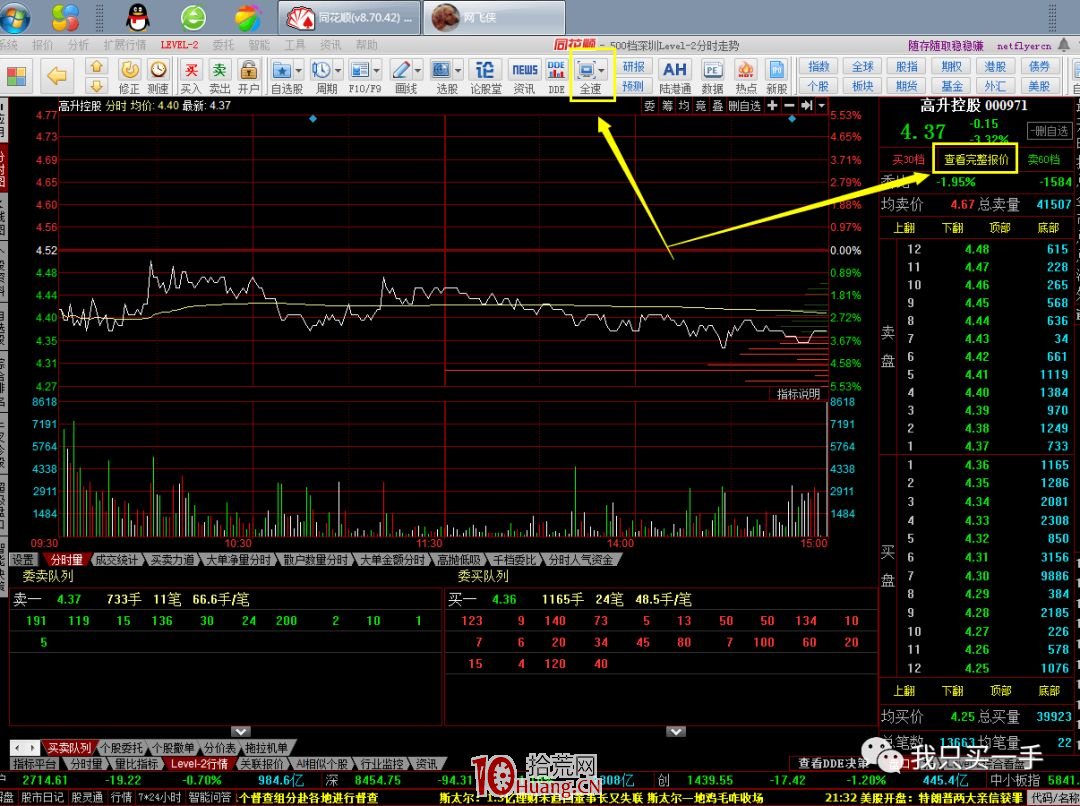Screen dimensions: 1080x806
Task: Open the AH 陆港通 icon
Action: (675, 76)
